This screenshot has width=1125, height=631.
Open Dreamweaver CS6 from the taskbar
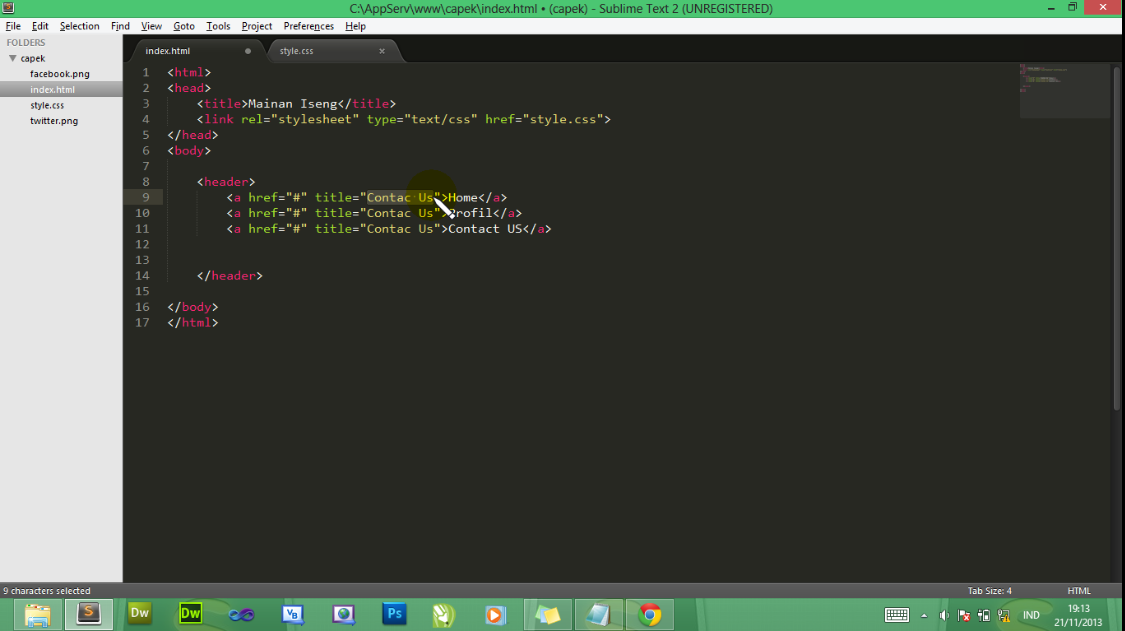(190, 614)
